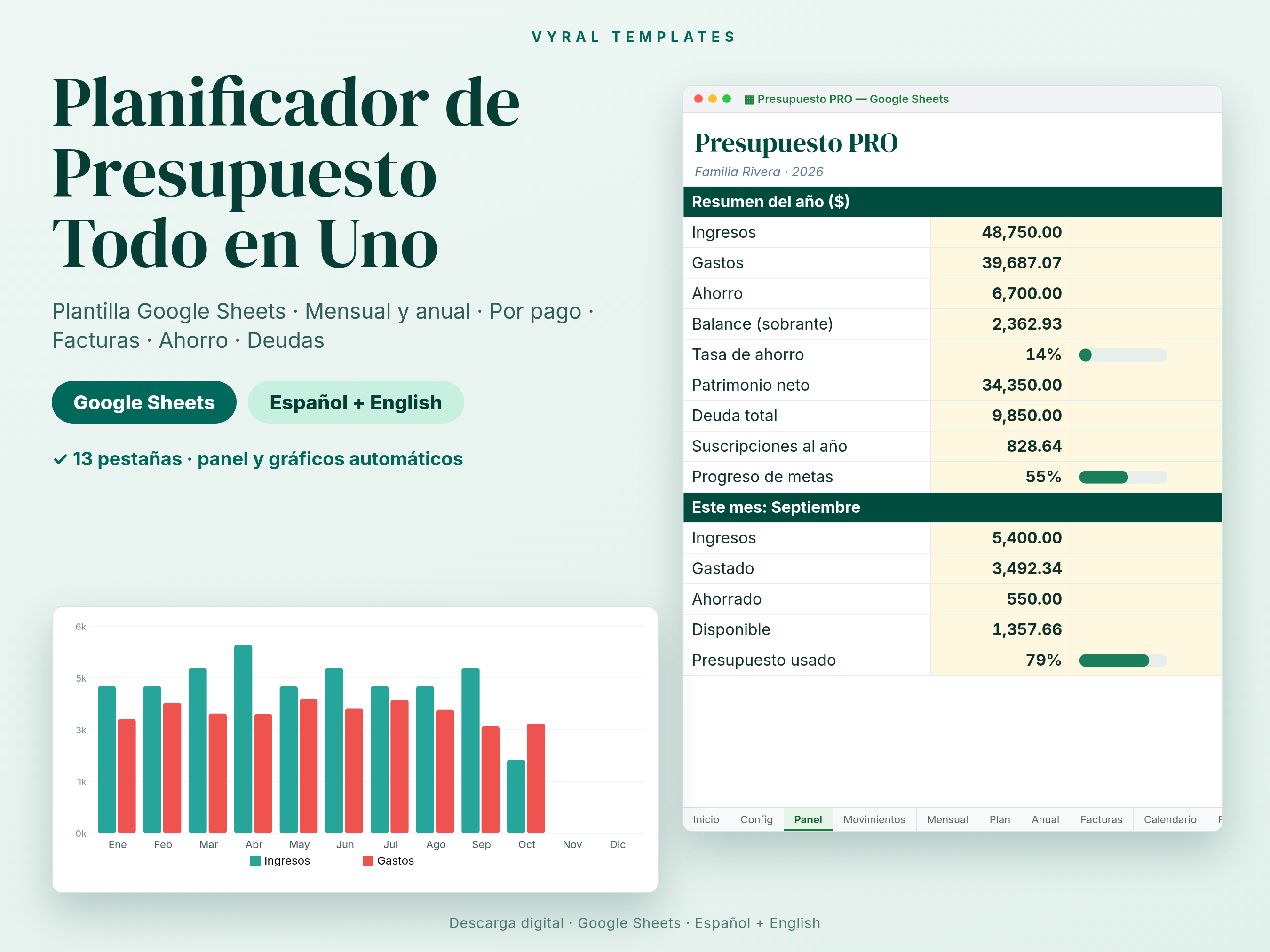Image resolution: width=1270 pixels, height=952 pixels.
Task: Click the Presupuesto usado 79% value
Action: (x=1043, y=661)
